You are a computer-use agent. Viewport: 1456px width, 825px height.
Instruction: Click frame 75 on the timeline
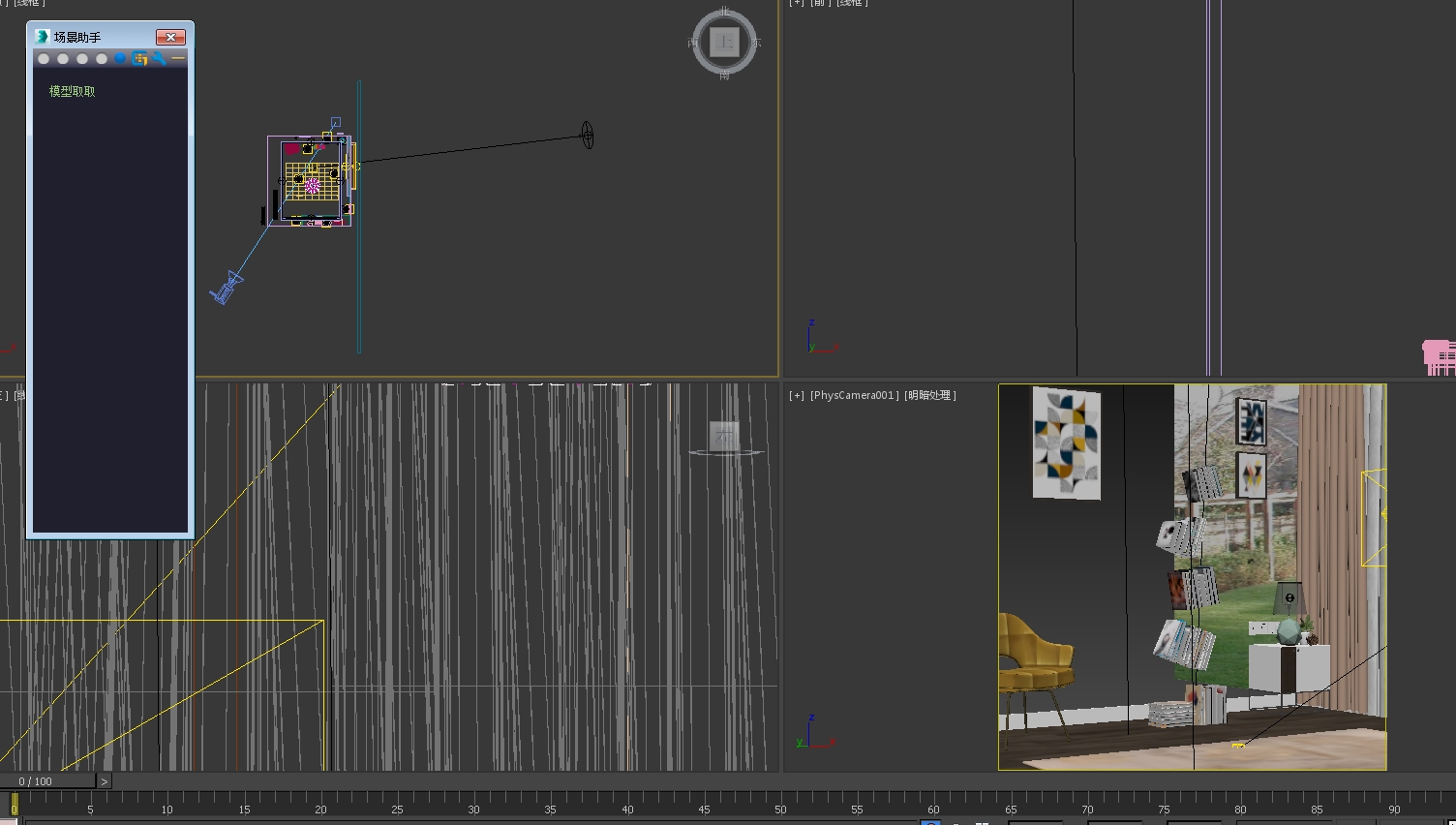coord(1164,810)
